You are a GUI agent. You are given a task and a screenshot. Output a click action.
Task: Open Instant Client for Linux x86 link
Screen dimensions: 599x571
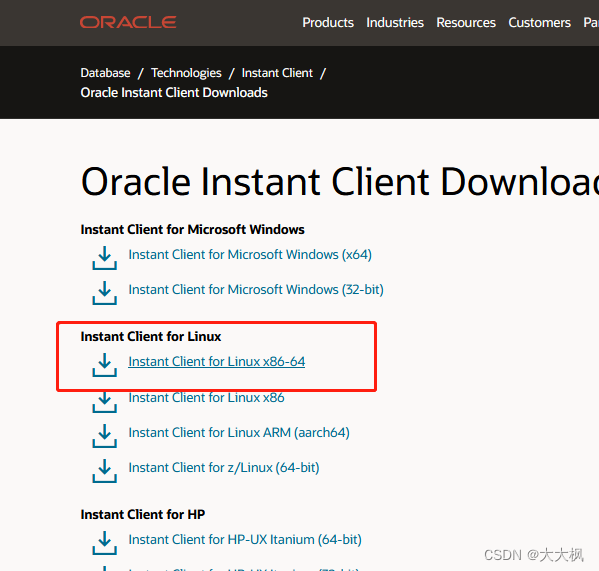pyautogui.click(x=206, y=398)
